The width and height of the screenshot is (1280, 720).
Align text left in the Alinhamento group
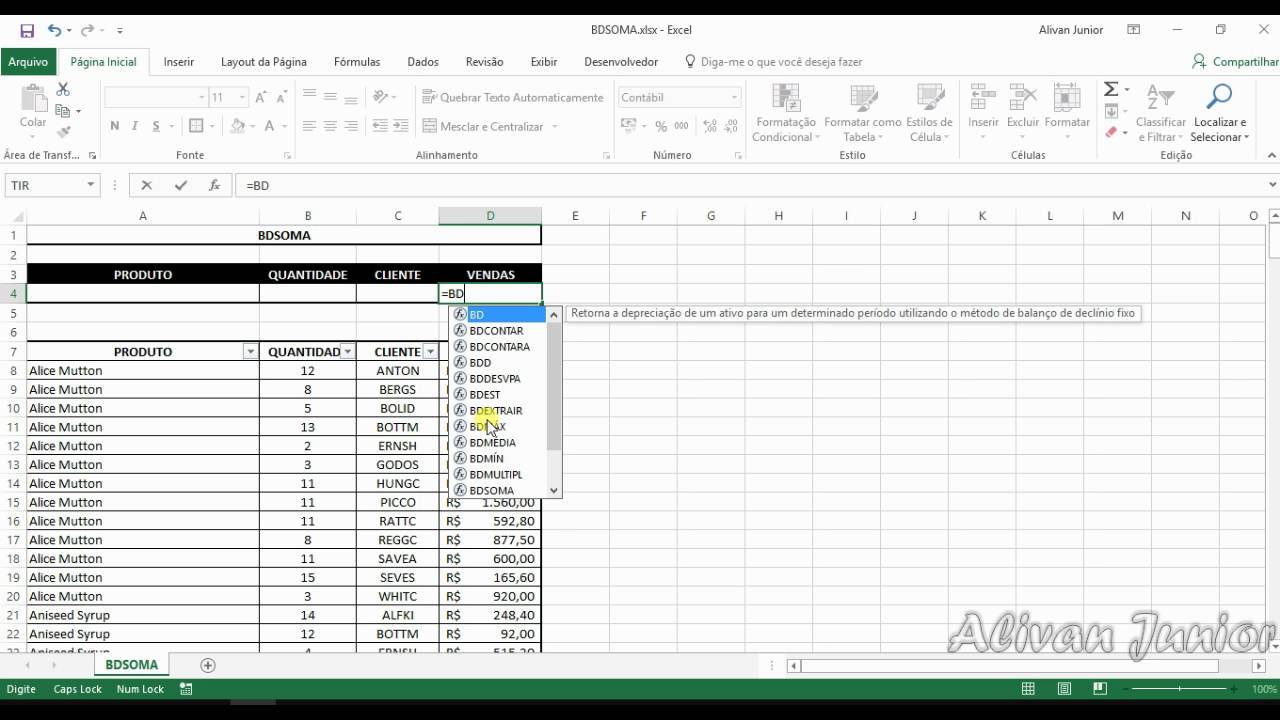[x=309, y=126]
